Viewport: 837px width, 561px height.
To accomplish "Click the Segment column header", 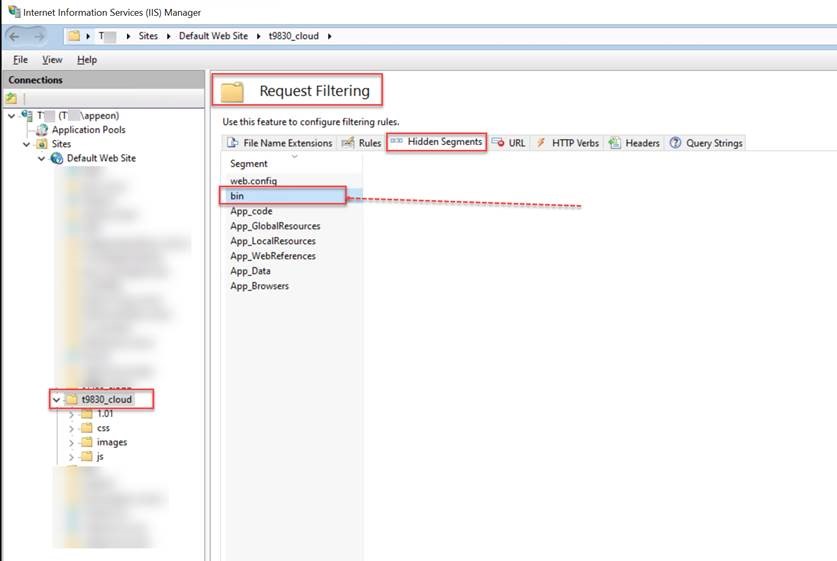I will tap(249, 163).
